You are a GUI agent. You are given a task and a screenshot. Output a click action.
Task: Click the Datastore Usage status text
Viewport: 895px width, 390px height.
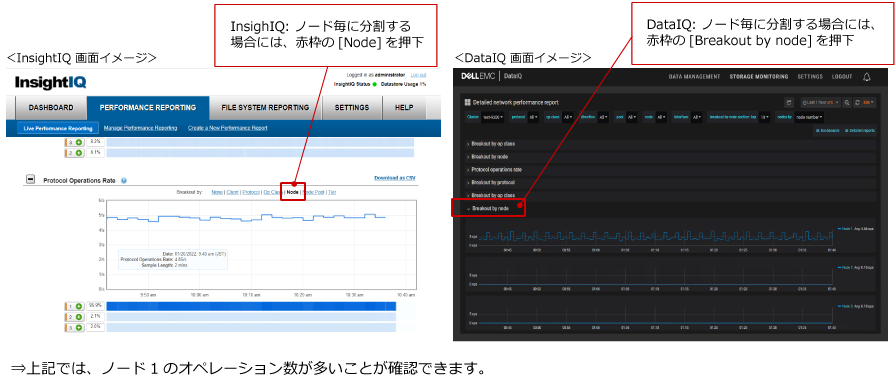(403, 84)
